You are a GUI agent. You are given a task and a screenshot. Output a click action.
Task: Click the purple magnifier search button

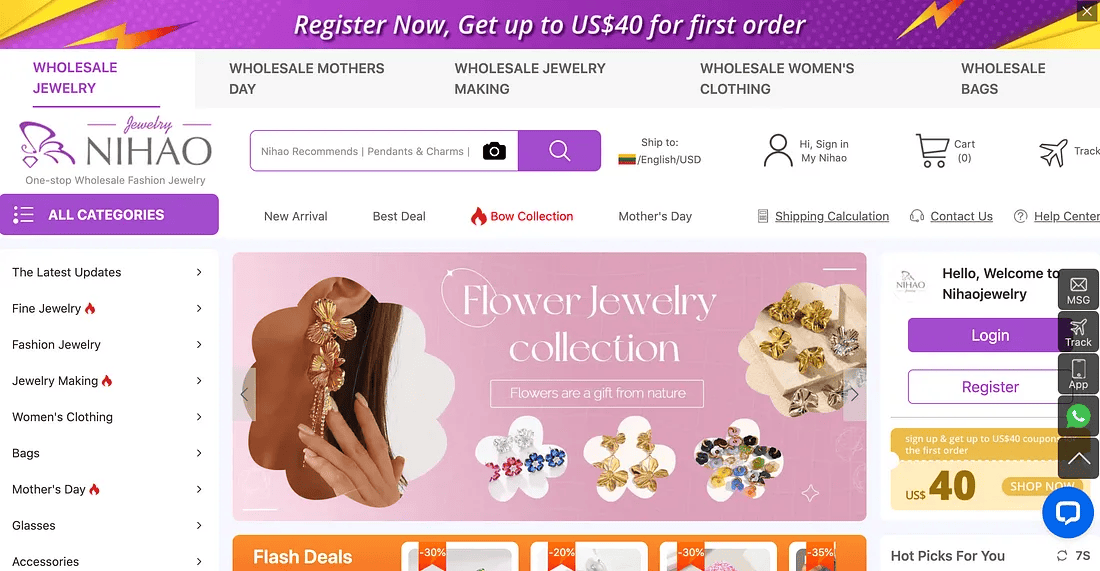(x=559, y=150)
